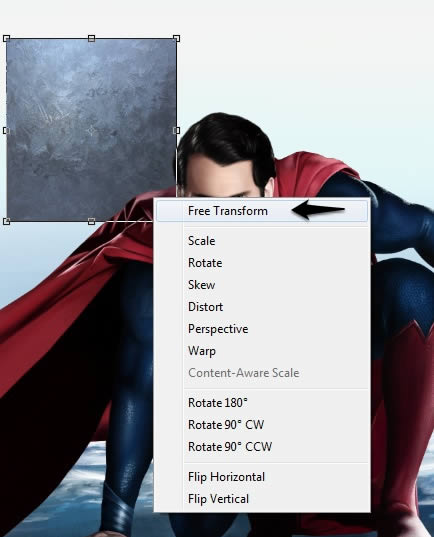Click the transform center reference point
This screenshot has width=434, height=537.
coord(91,130)
